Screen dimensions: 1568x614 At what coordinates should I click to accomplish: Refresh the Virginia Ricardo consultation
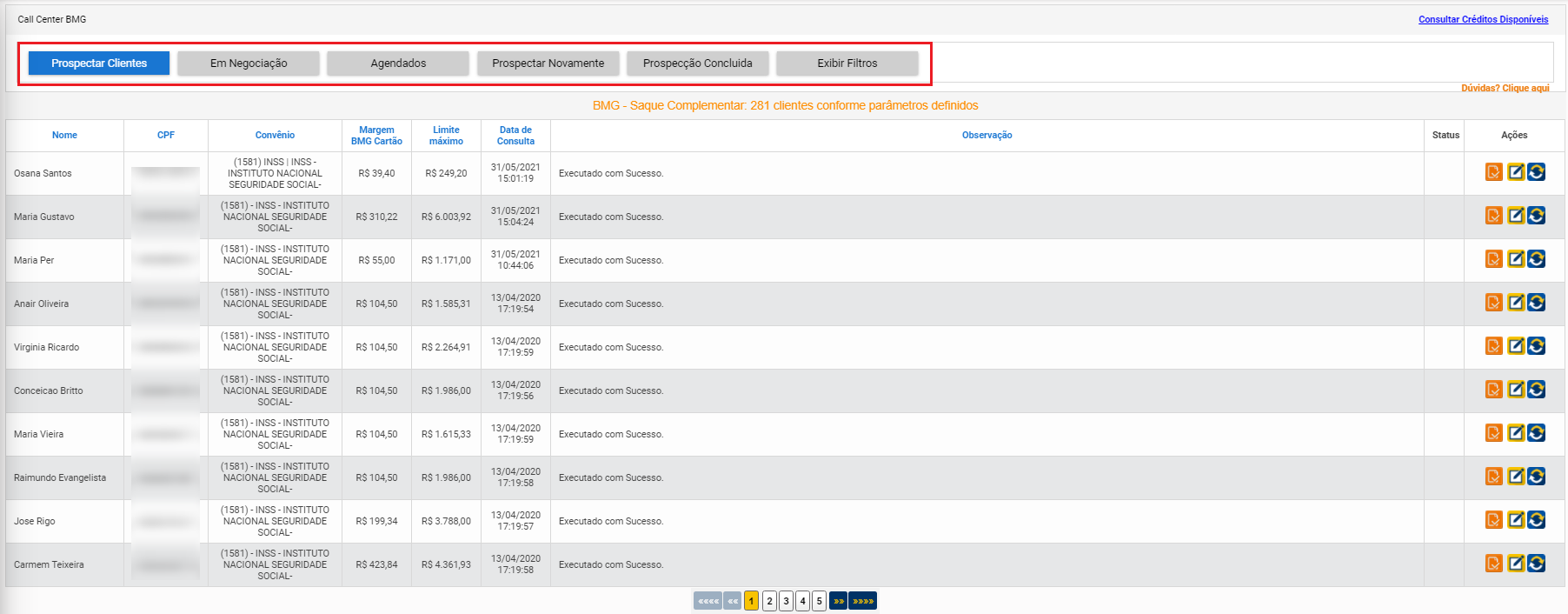1536,346
